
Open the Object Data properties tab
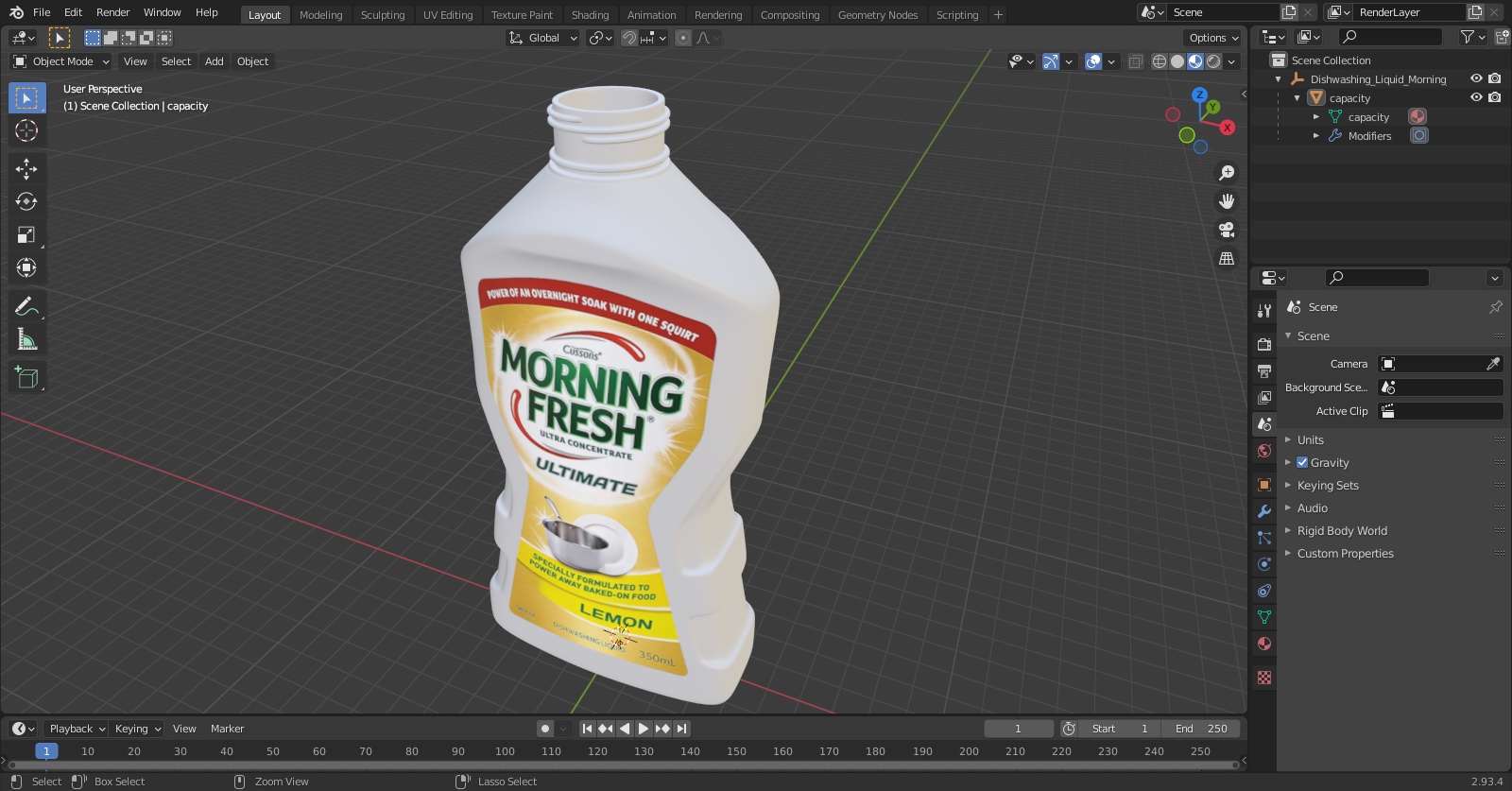coord(1264,617)
